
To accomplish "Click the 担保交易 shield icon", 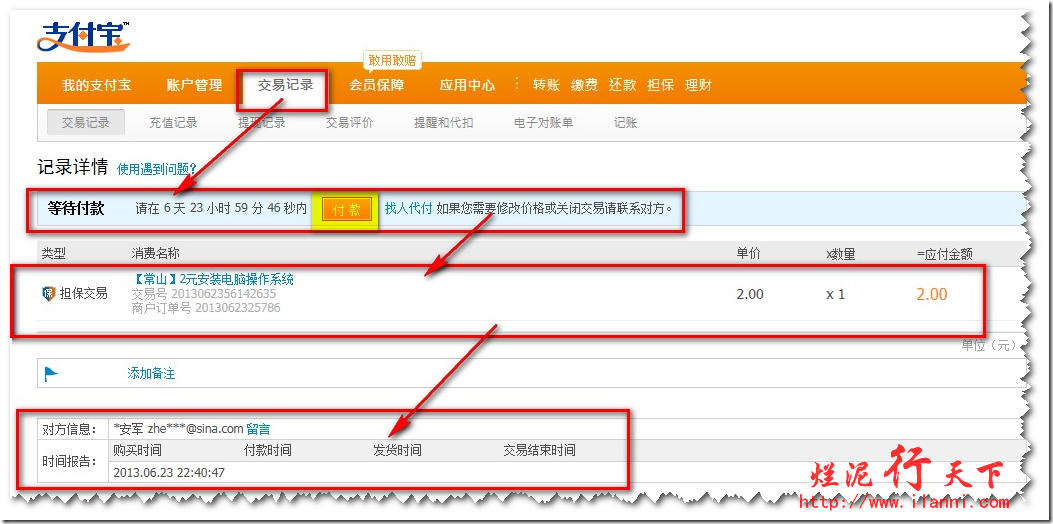I will (48, 294).
